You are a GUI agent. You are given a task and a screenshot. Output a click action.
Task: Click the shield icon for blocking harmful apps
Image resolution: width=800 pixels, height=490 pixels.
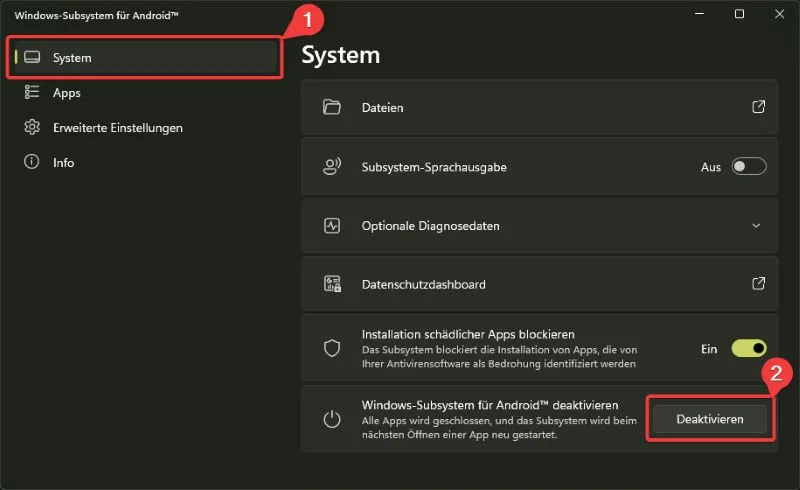[x=332, y=348]
